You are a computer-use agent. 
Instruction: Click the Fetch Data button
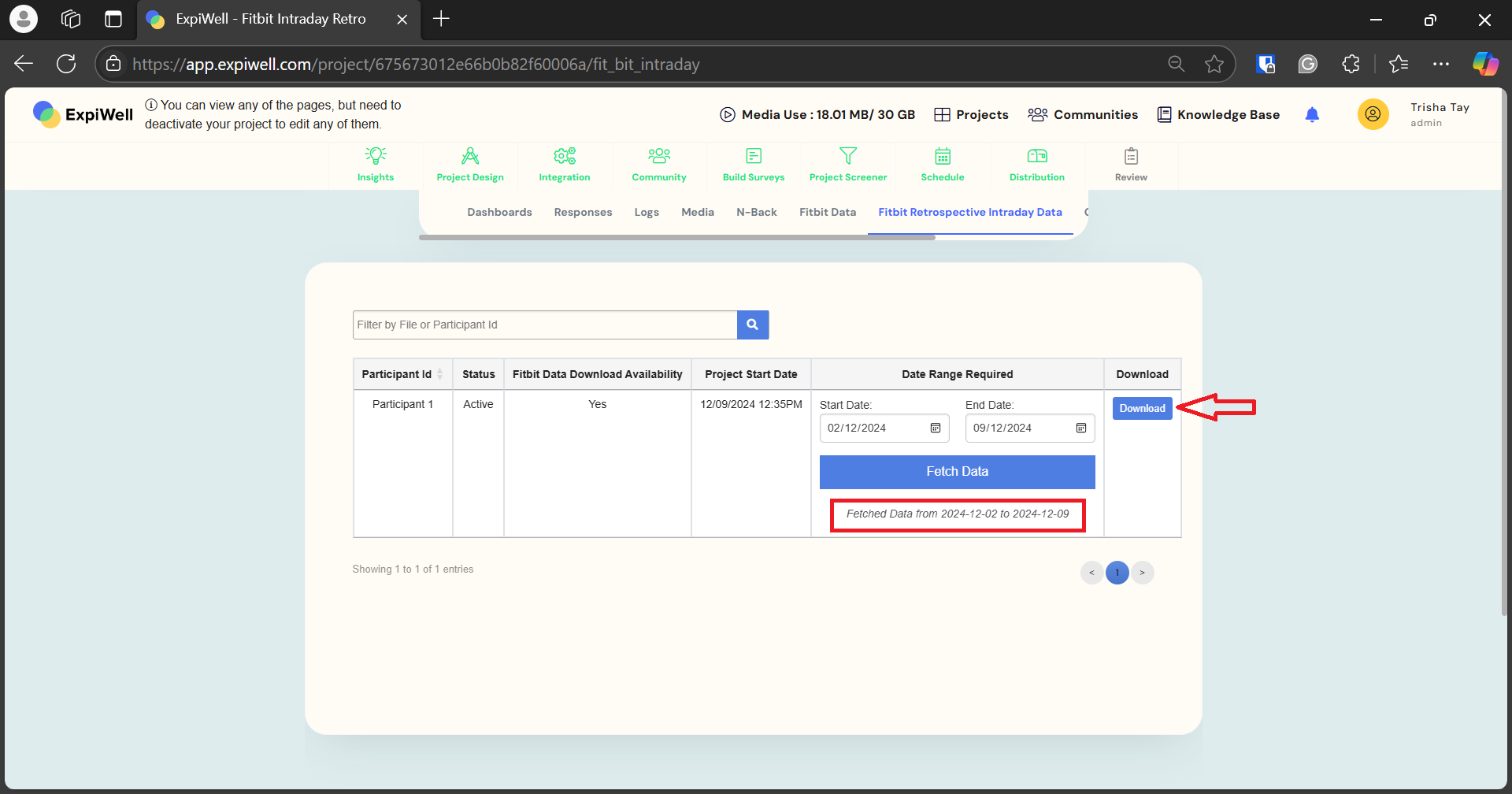[958, 472]
